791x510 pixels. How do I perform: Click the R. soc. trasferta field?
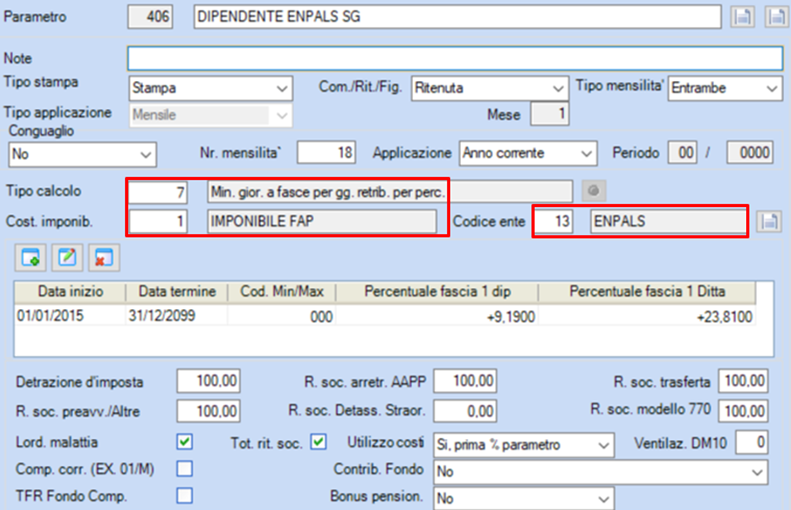(x=744, y=381)
